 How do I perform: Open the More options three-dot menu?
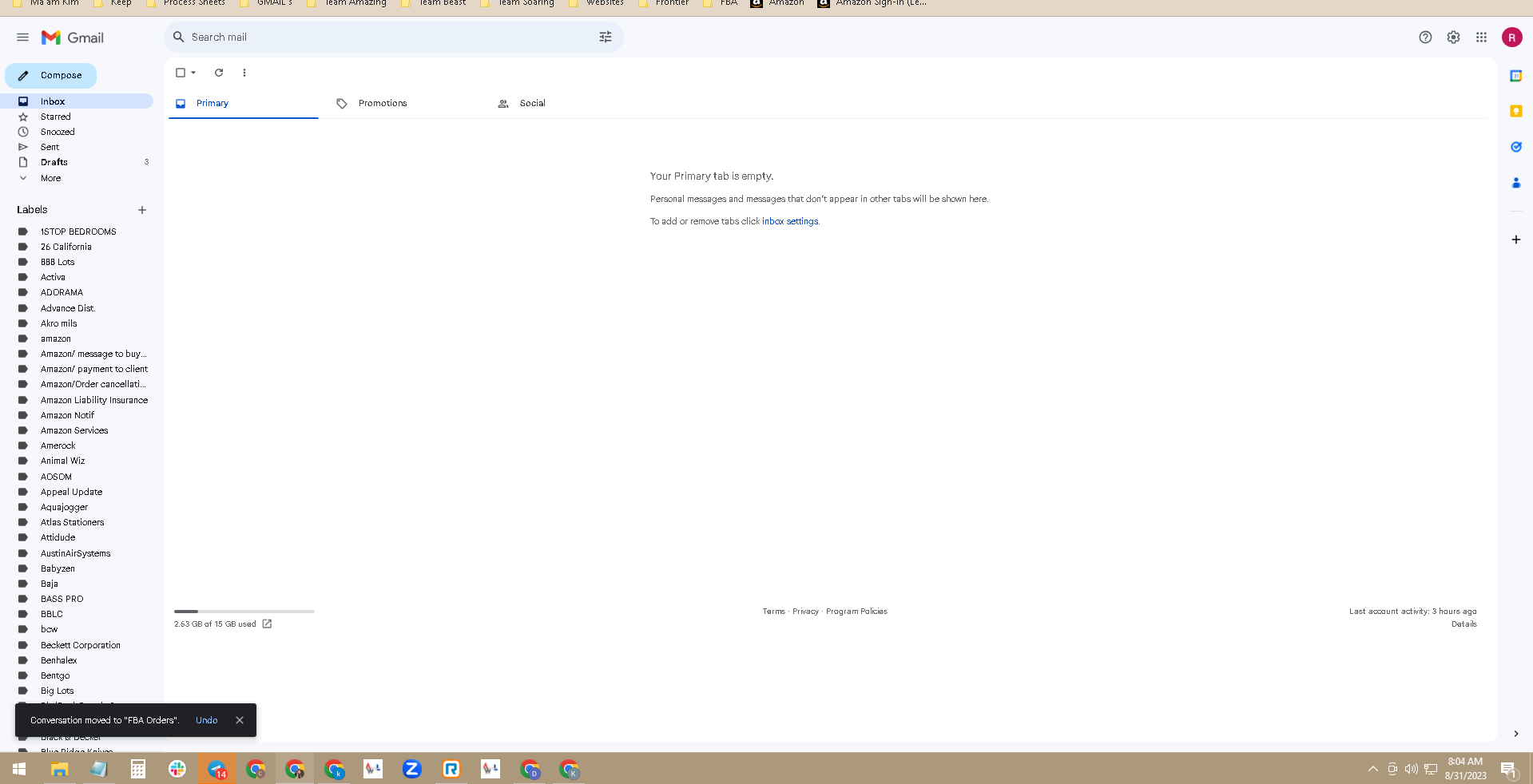[x=244, y=73]
